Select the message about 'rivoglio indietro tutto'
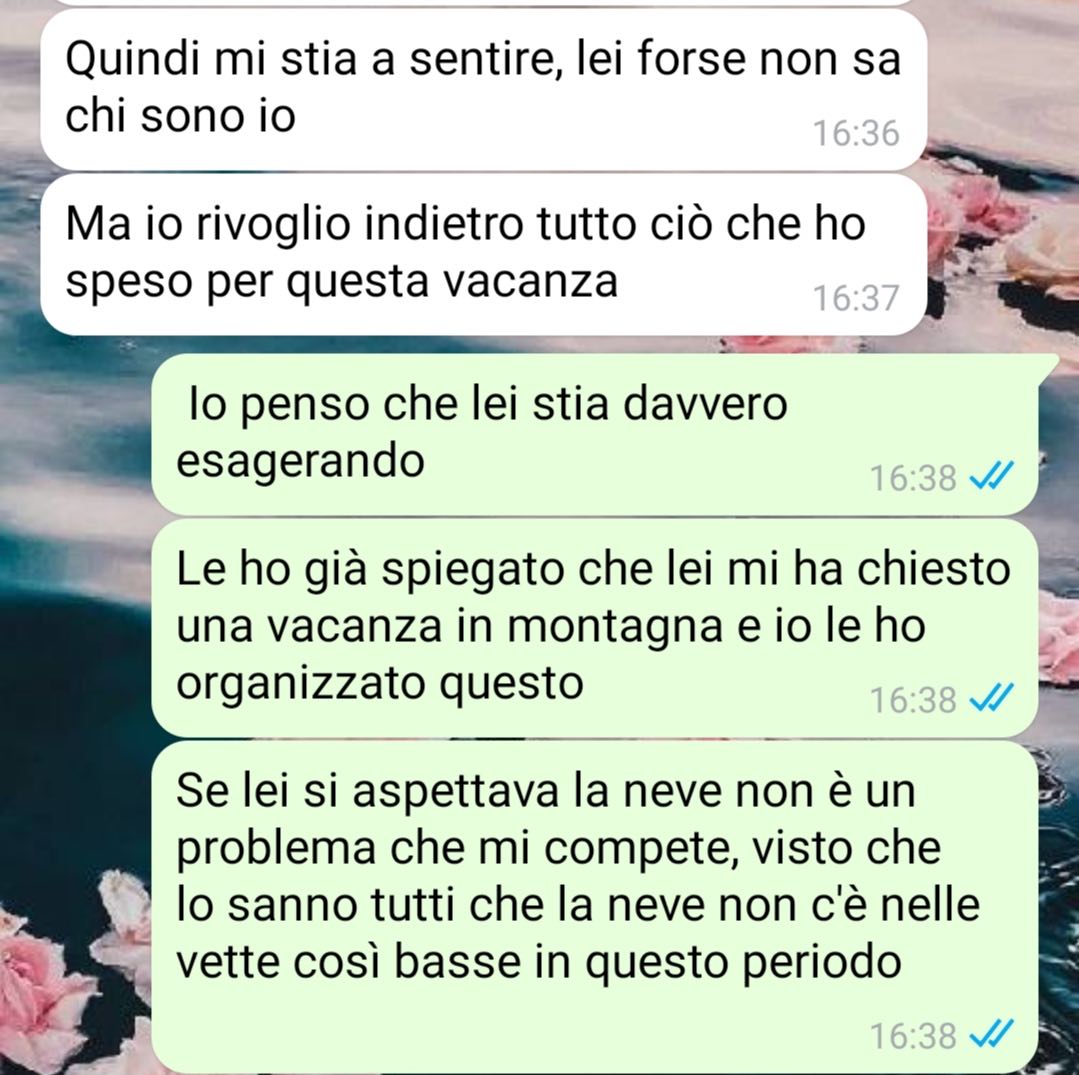This screenshot has height=1075, width=1079. pyautogui.click(x=483, y=254)
